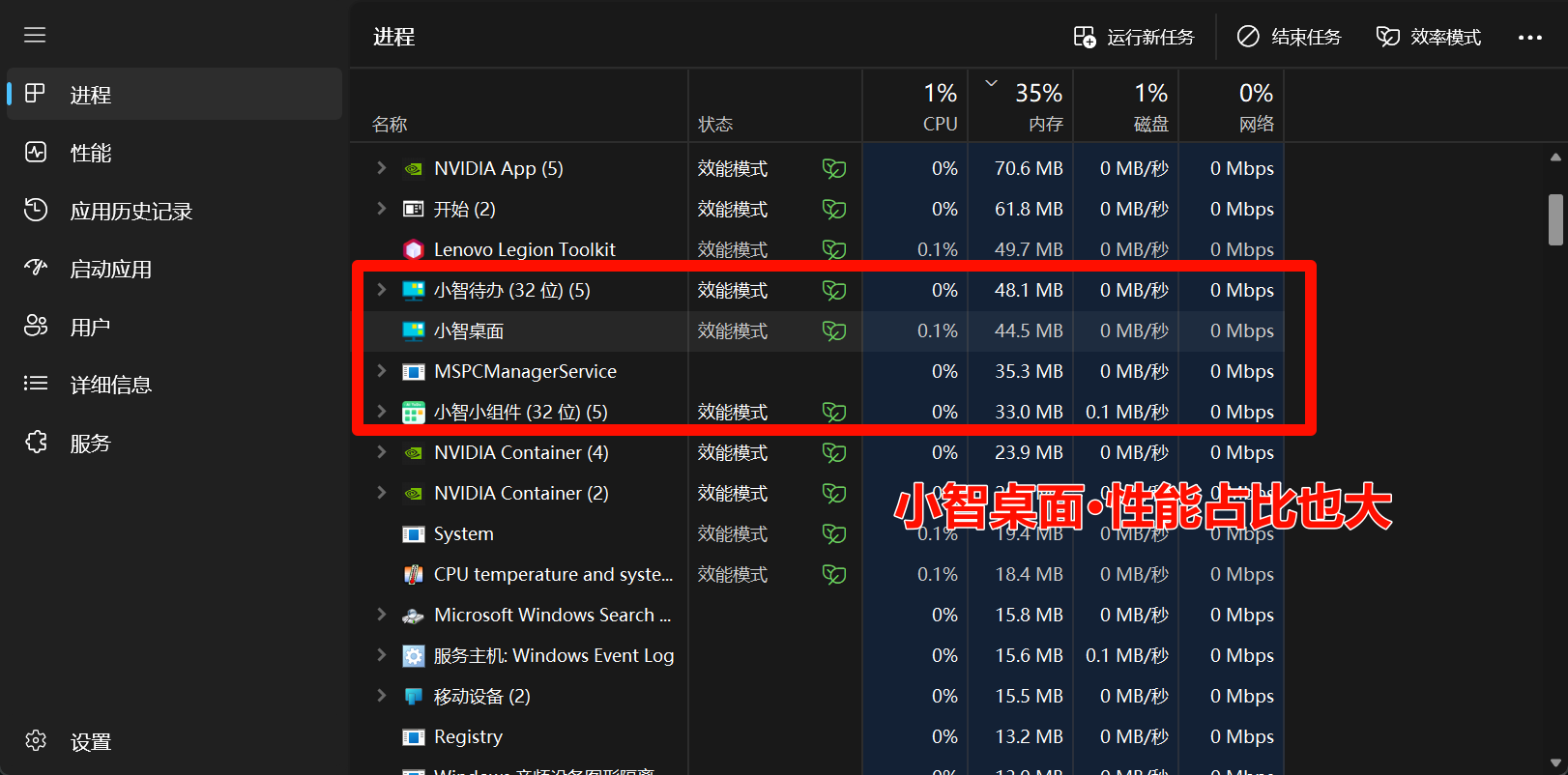The image size is (1568, 775).
Task: Click the vertical scrollbar thumb
Action: tap(1554, 219)
